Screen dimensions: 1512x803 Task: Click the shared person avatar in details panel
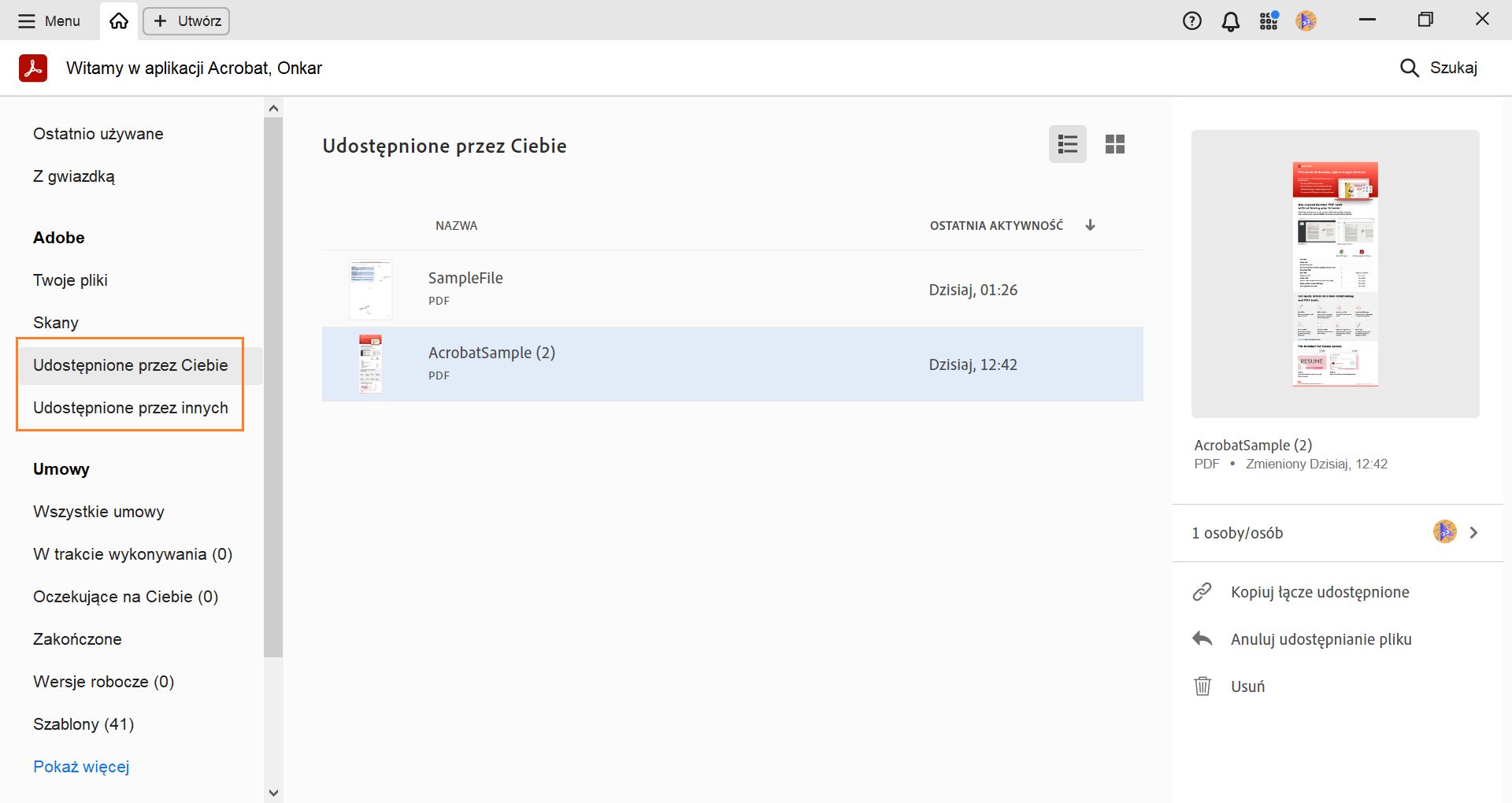(1445, 532)
